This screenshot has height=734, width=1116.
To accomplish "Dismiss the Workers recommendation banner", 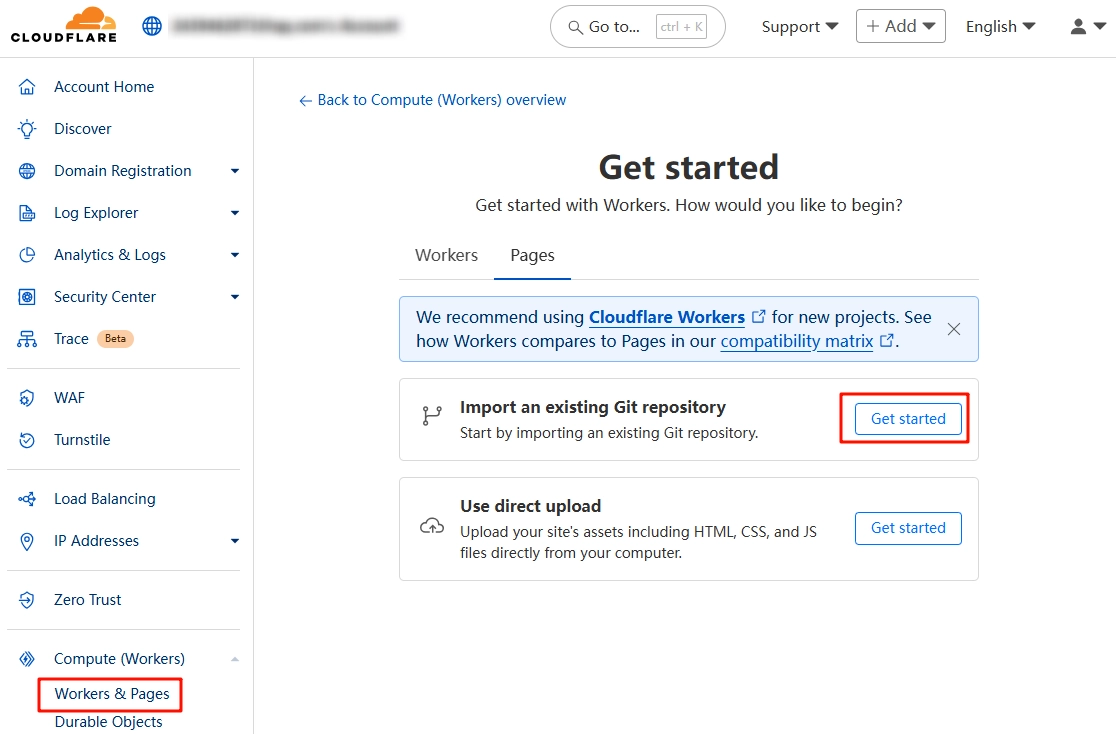I will [954, 329].
